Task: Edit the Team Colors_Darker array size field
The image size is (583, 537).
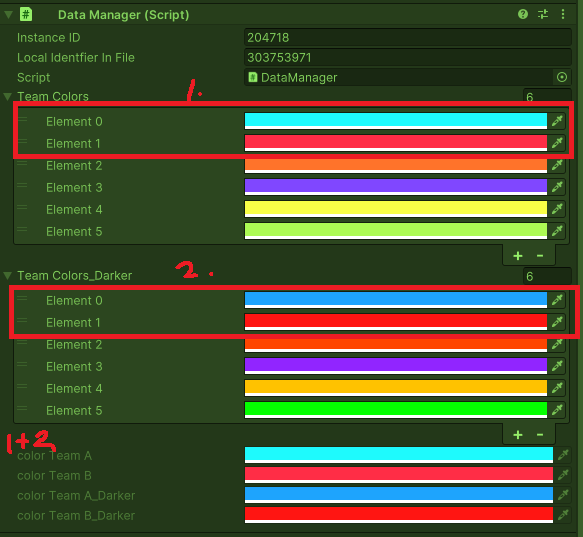Action: click(x=547, y=276)
